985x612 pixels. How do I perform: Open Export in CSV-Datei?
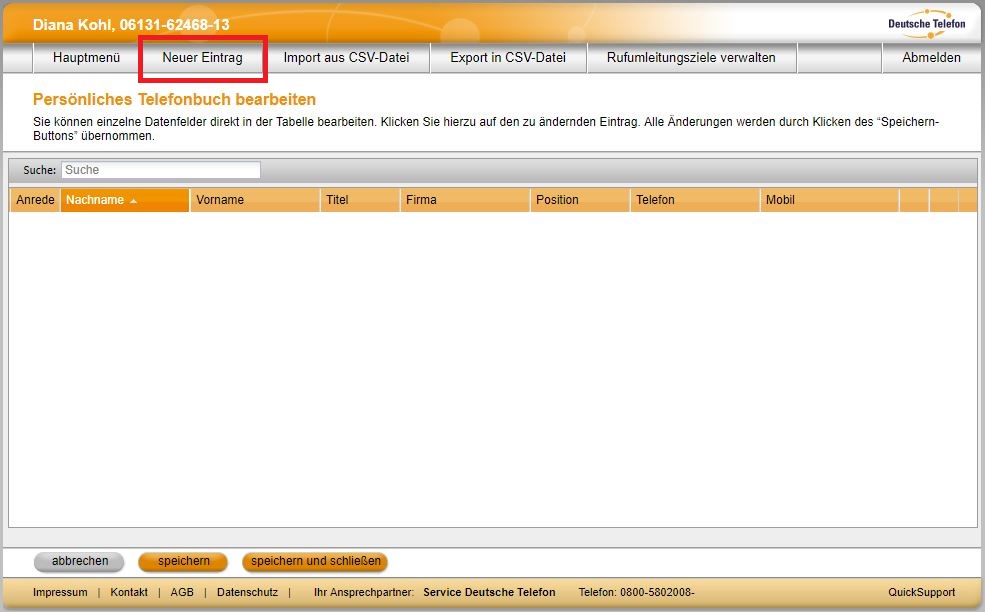point(508,58)
